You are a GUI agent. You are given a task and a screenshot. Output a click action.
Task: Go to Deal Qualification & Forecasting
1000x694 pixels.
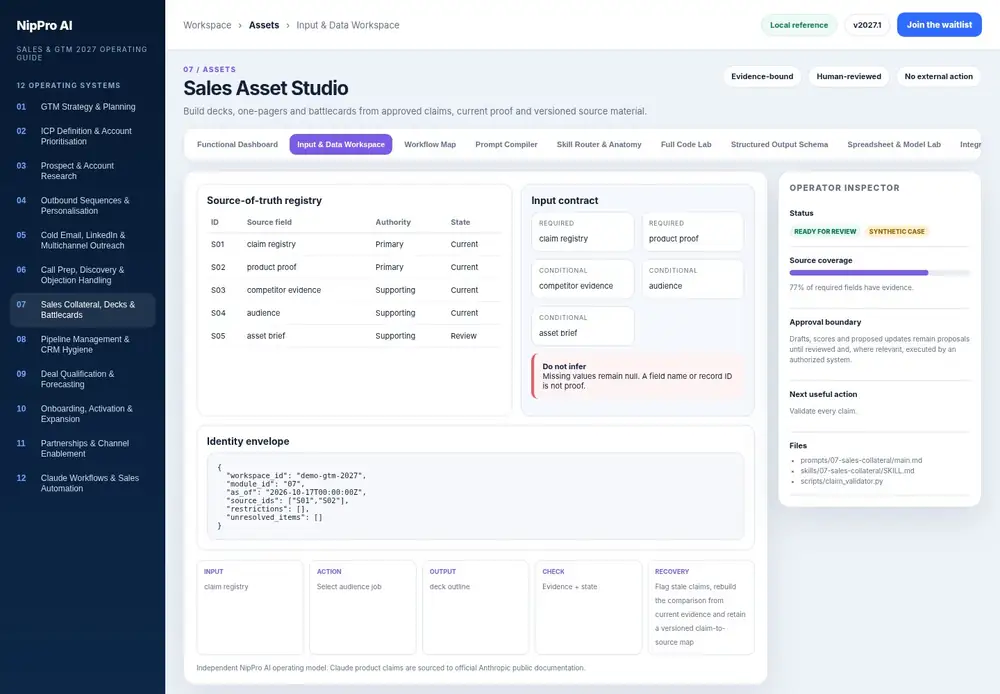point(83,379)
